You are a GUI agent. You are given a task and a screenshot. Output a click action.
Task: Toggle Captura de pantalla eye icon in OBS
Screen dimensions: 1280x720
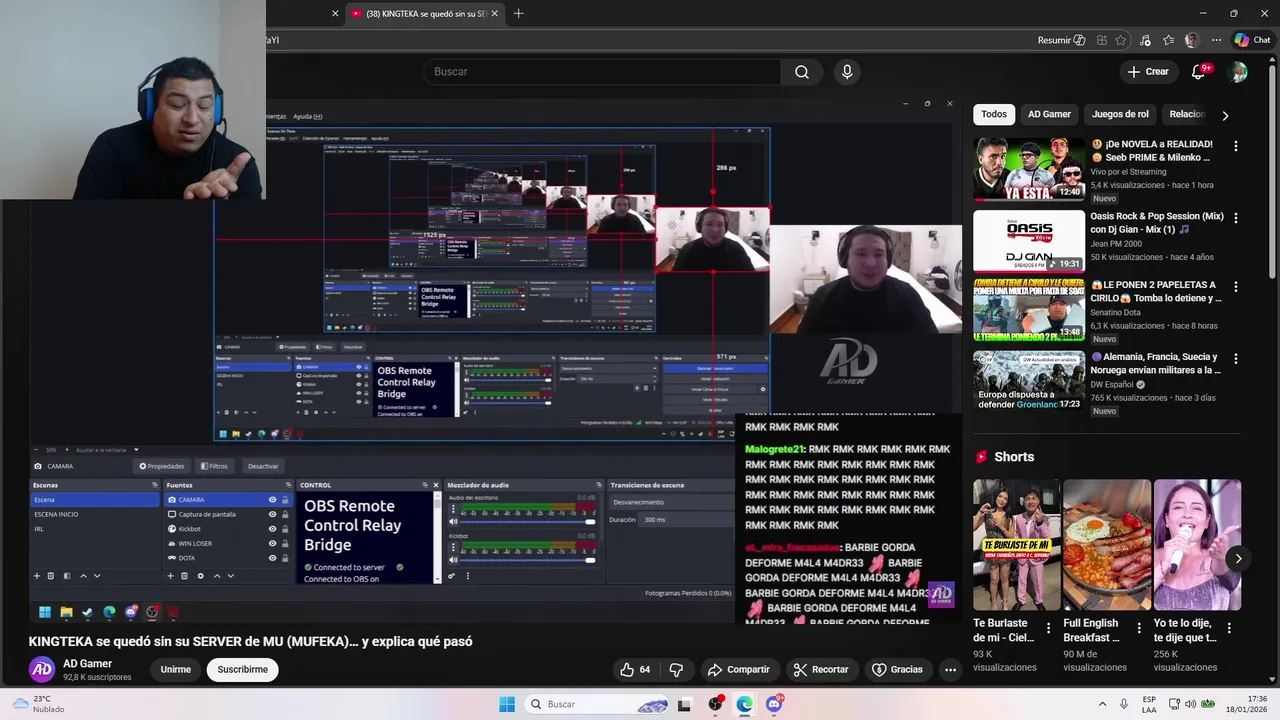[x=272, y=514]
